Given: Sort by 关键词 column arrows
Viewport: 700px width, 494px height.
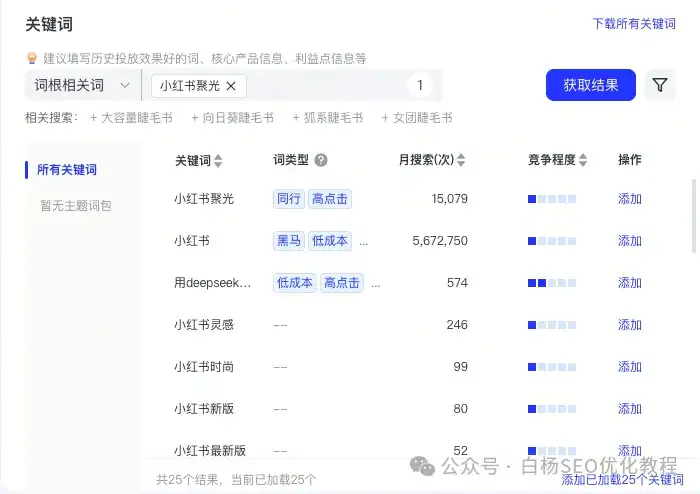Looking at the screenshot, I should pos(218,161).
